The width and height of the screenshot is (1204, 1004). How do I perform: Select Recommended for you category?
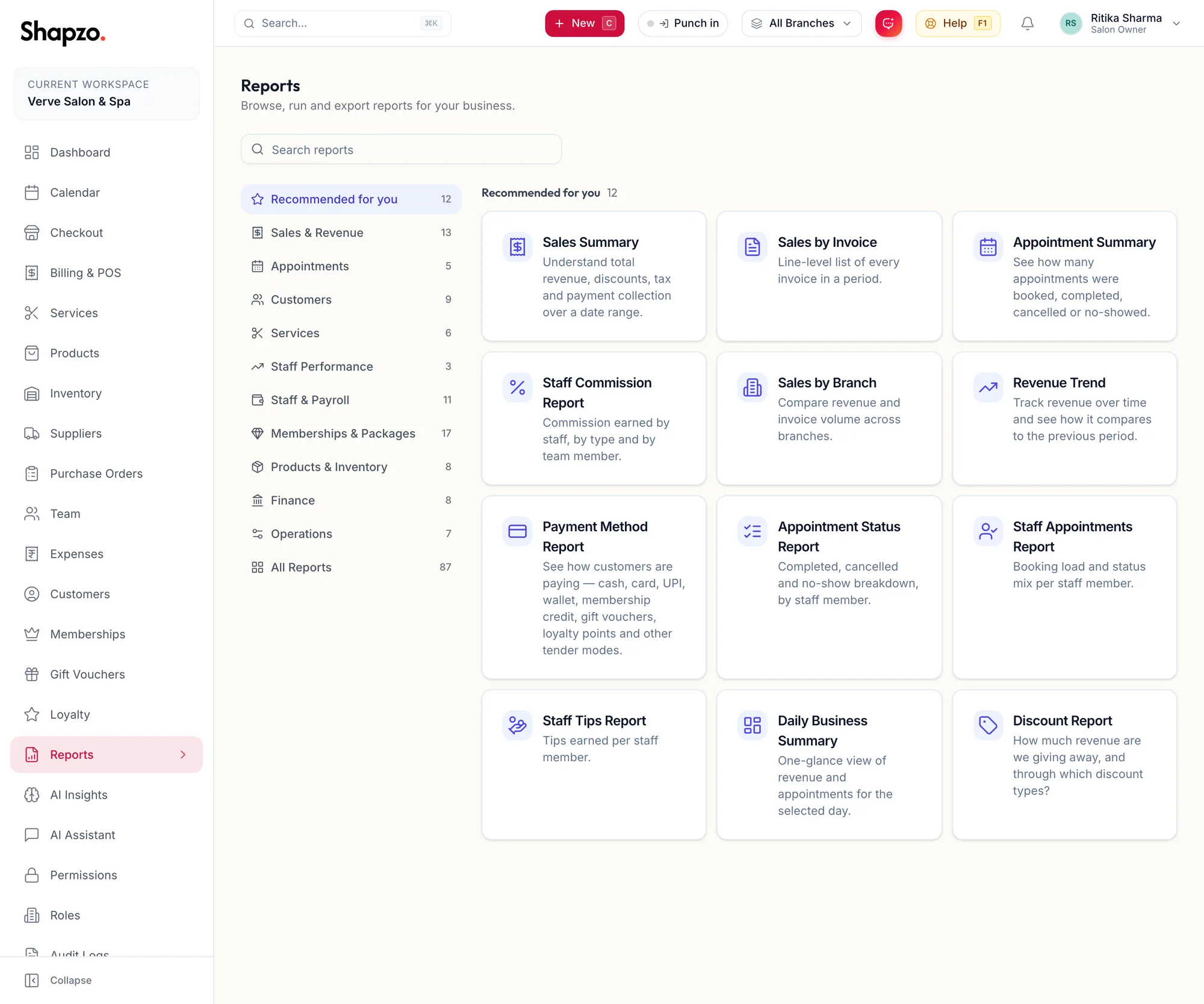(351, 199)
